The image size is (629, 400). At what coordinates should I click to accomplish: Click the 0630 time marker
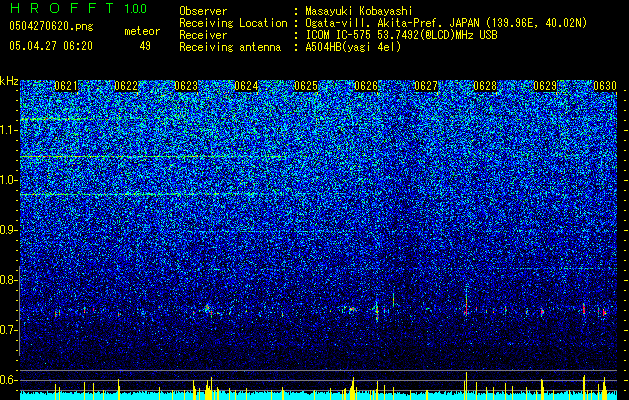click(x=605, y=86)
